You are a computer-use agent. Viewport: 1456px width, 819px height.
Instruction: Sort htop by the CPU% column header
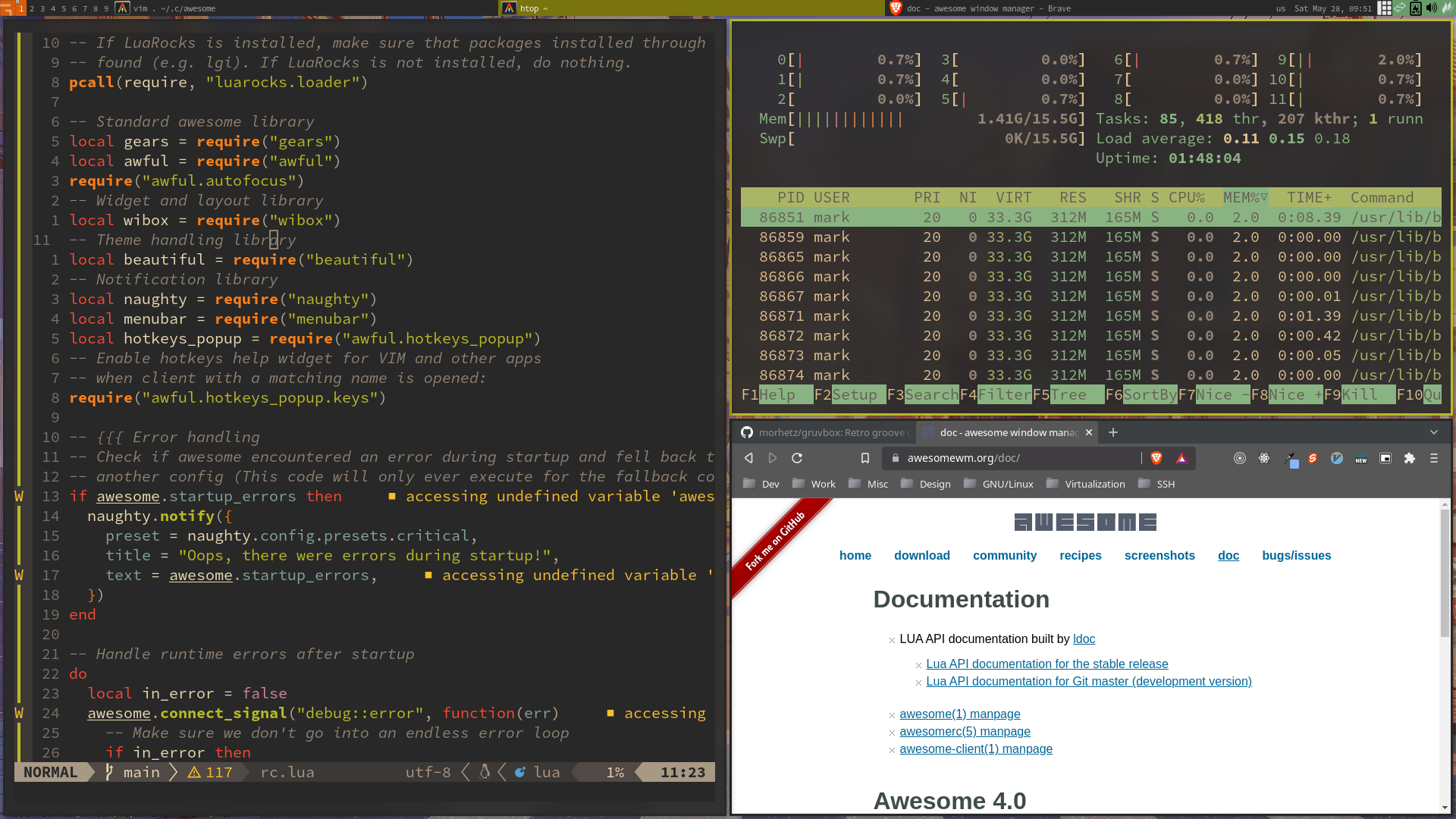click(1186, 197)
